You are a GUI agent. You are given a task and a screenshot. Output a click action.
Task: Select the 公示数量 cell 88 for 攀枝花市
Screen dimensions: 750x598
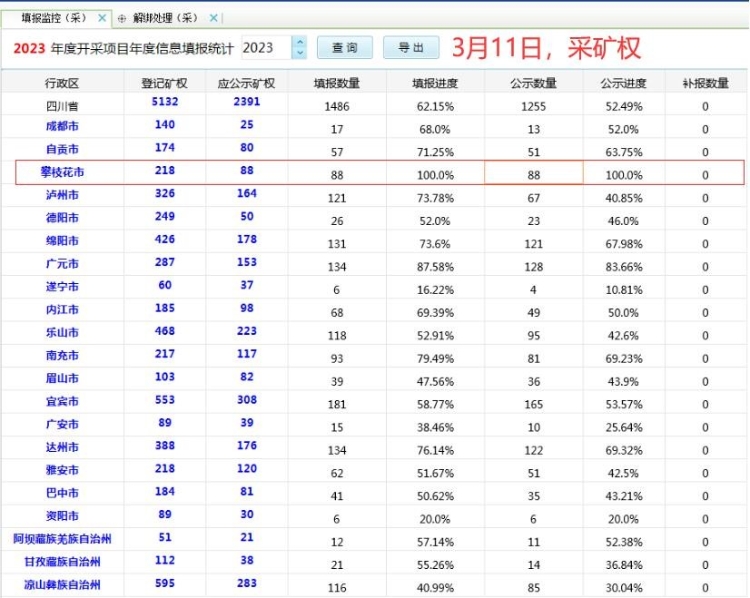[533, 173]
